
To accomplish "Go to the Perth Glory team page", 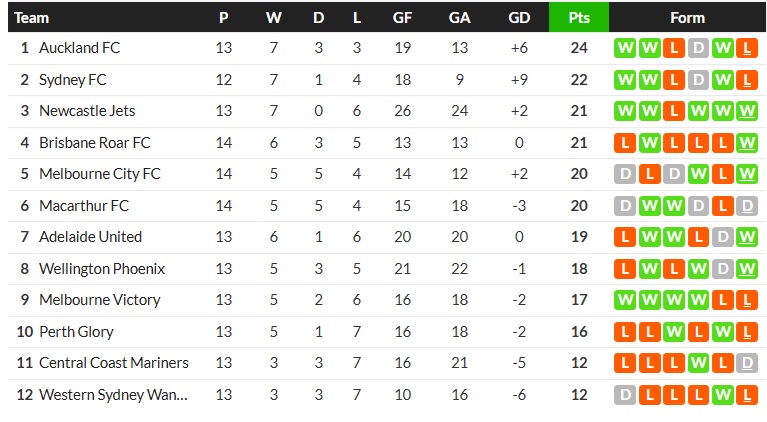I will 76,332.
